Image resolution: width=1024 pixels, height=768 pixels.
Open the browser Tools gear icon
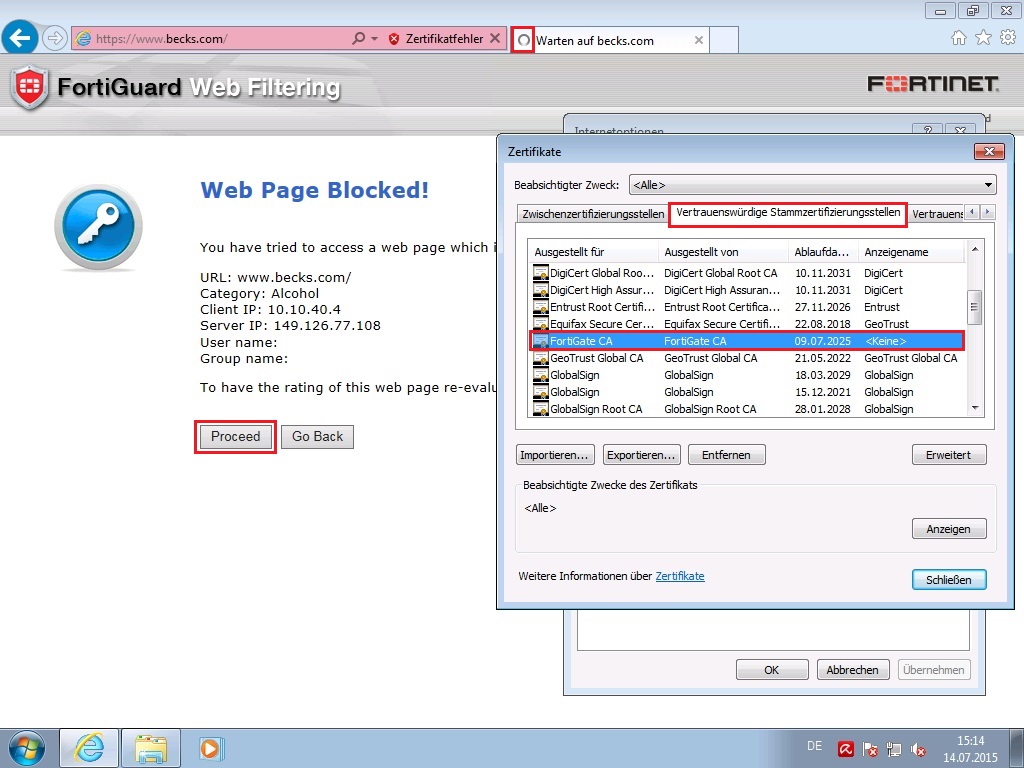[1008, 38]
